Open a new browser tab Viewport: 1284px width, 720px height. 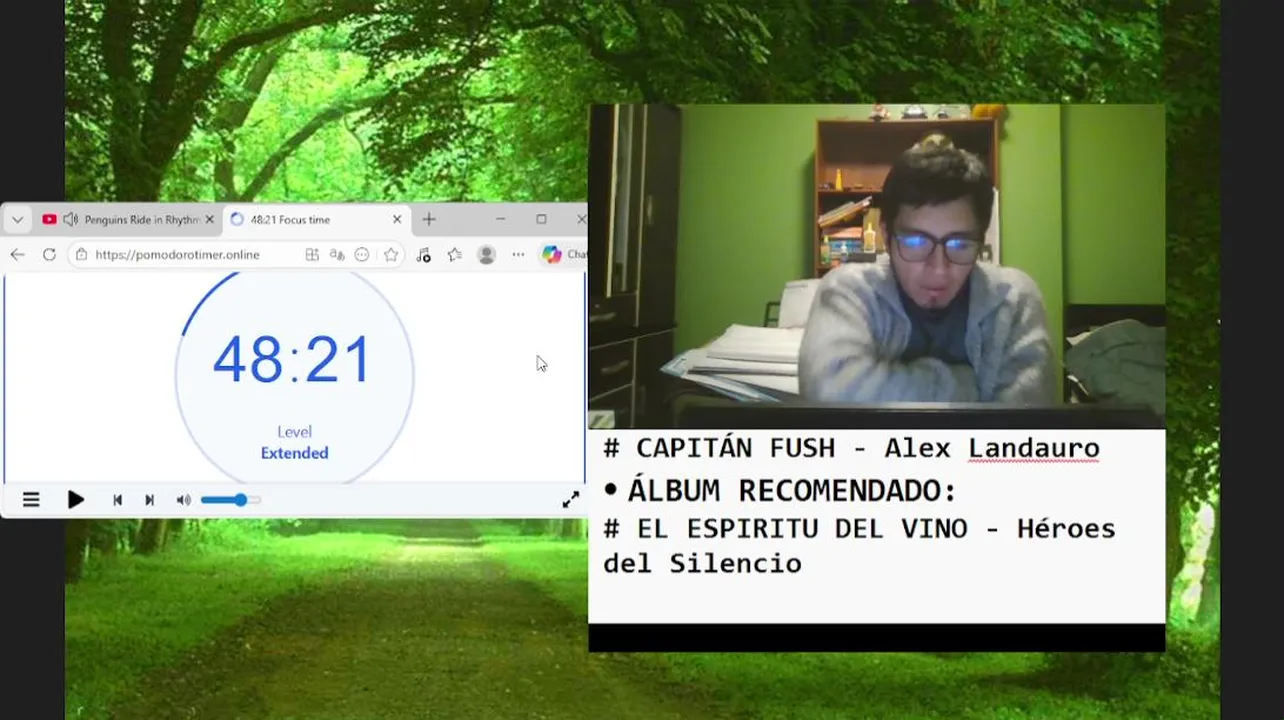point(429,220)
